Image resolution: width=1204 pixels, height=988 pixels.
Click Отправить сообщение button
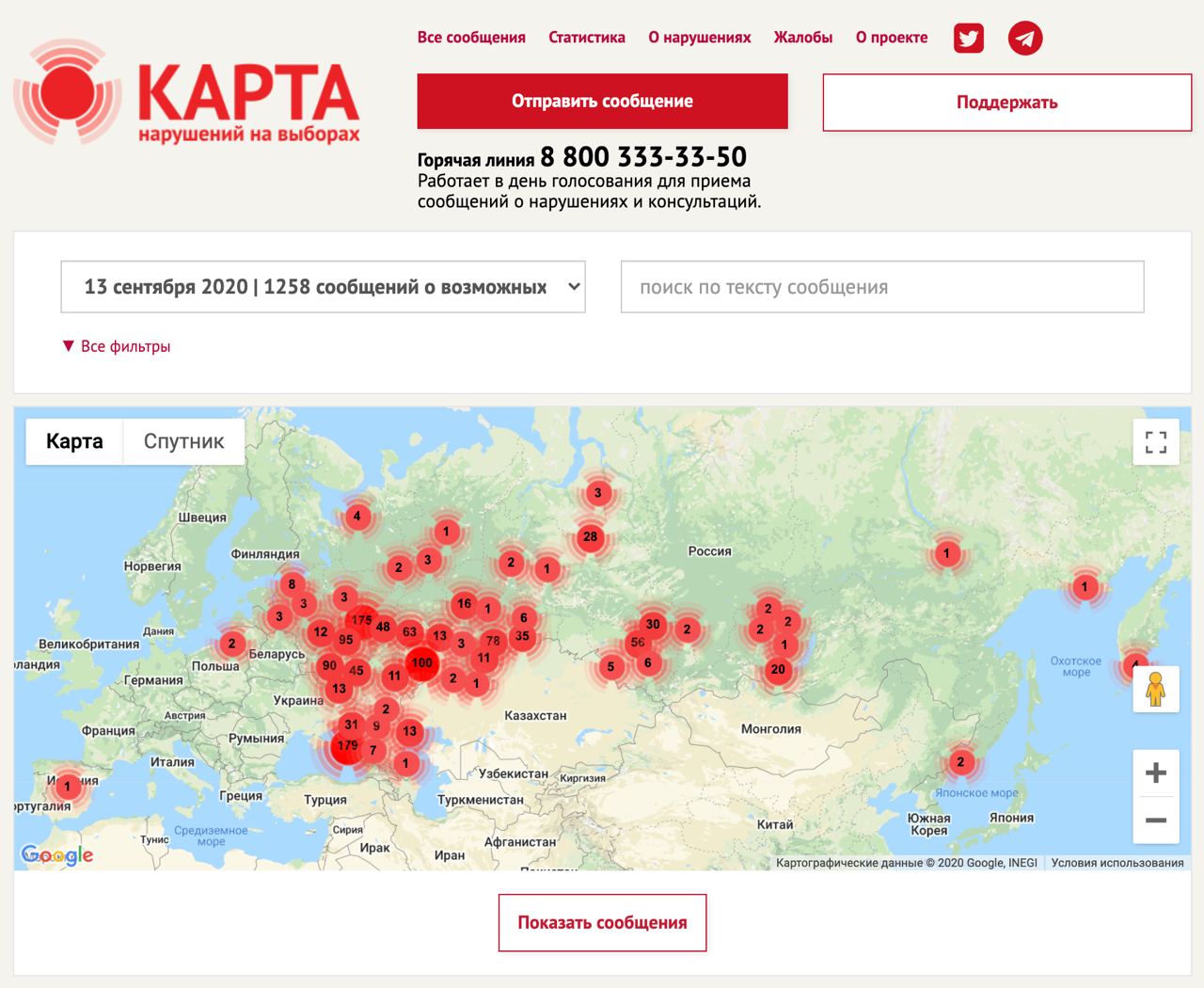point(602,102)
